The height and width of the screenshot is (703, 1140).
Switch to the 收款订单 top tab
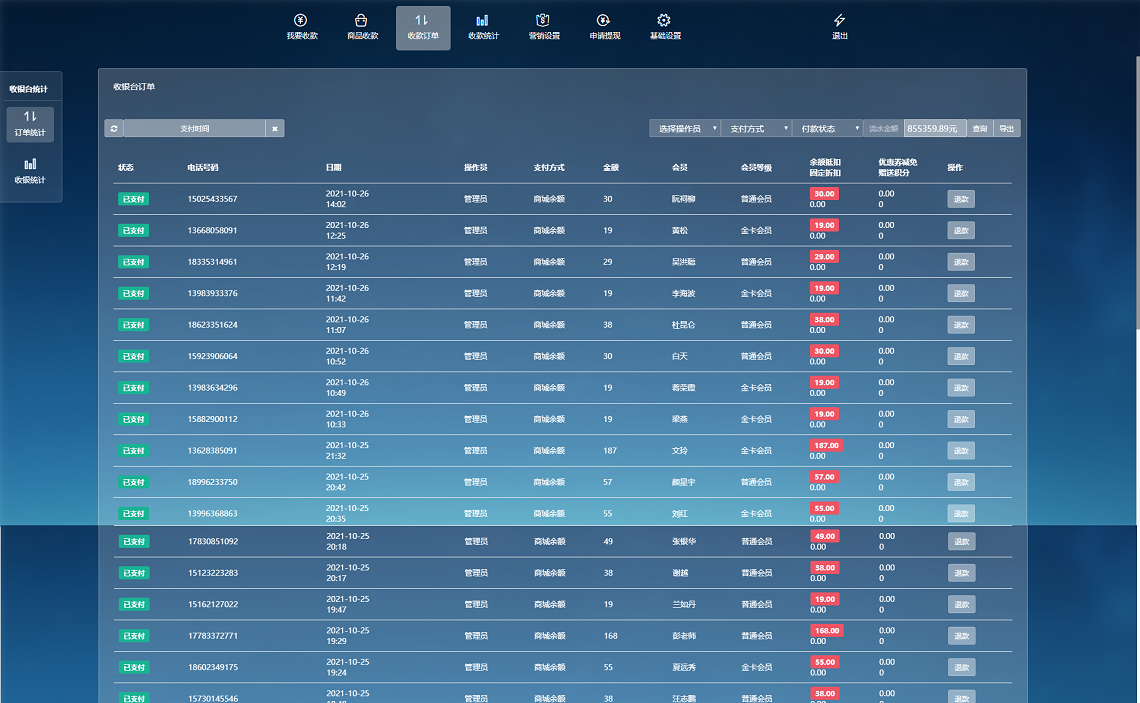coord(423,27)
